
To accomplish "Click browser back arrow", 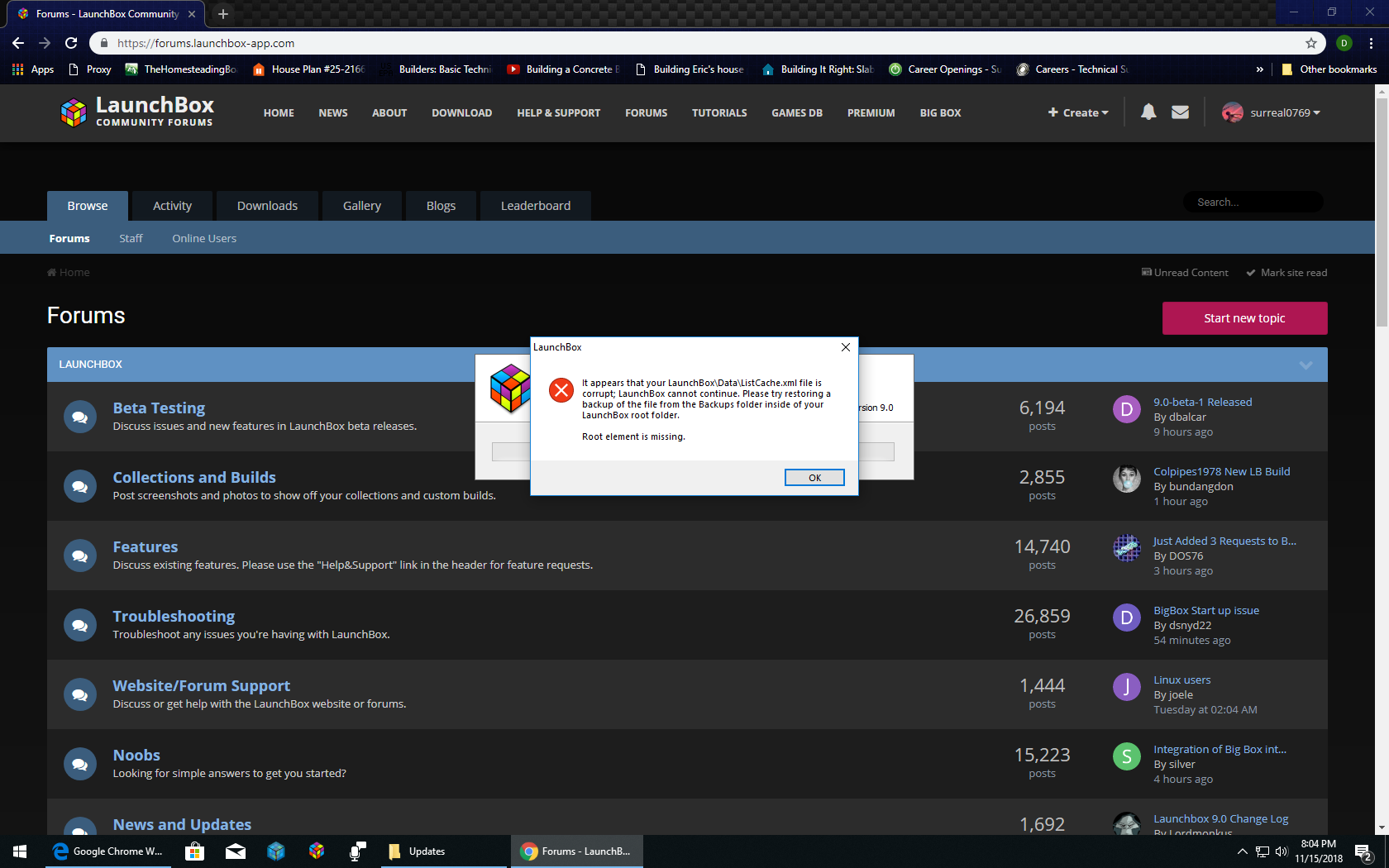I will tap(18, 43).
